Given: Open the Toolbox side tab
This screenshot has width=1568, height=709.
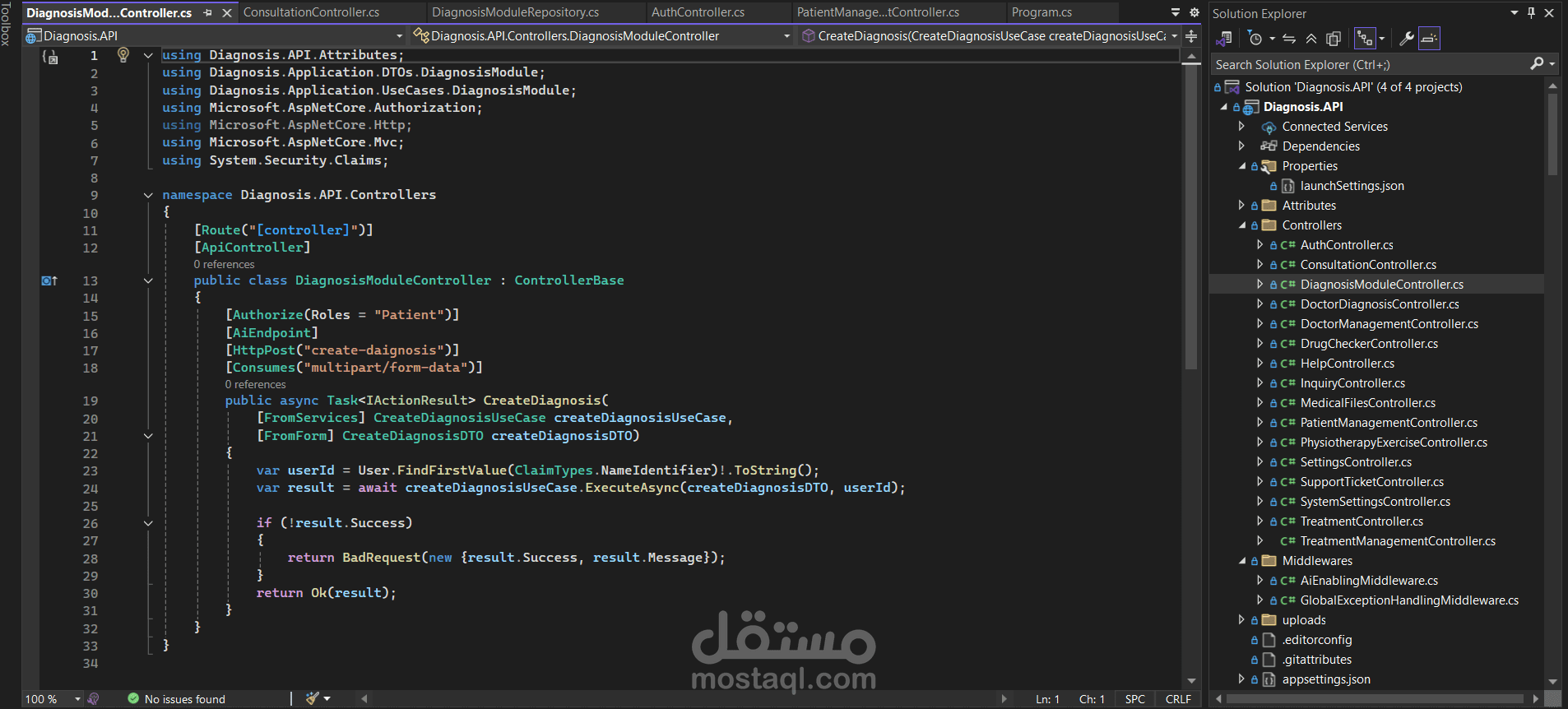Looking at the screenshot, I should [x=7, y=23].
